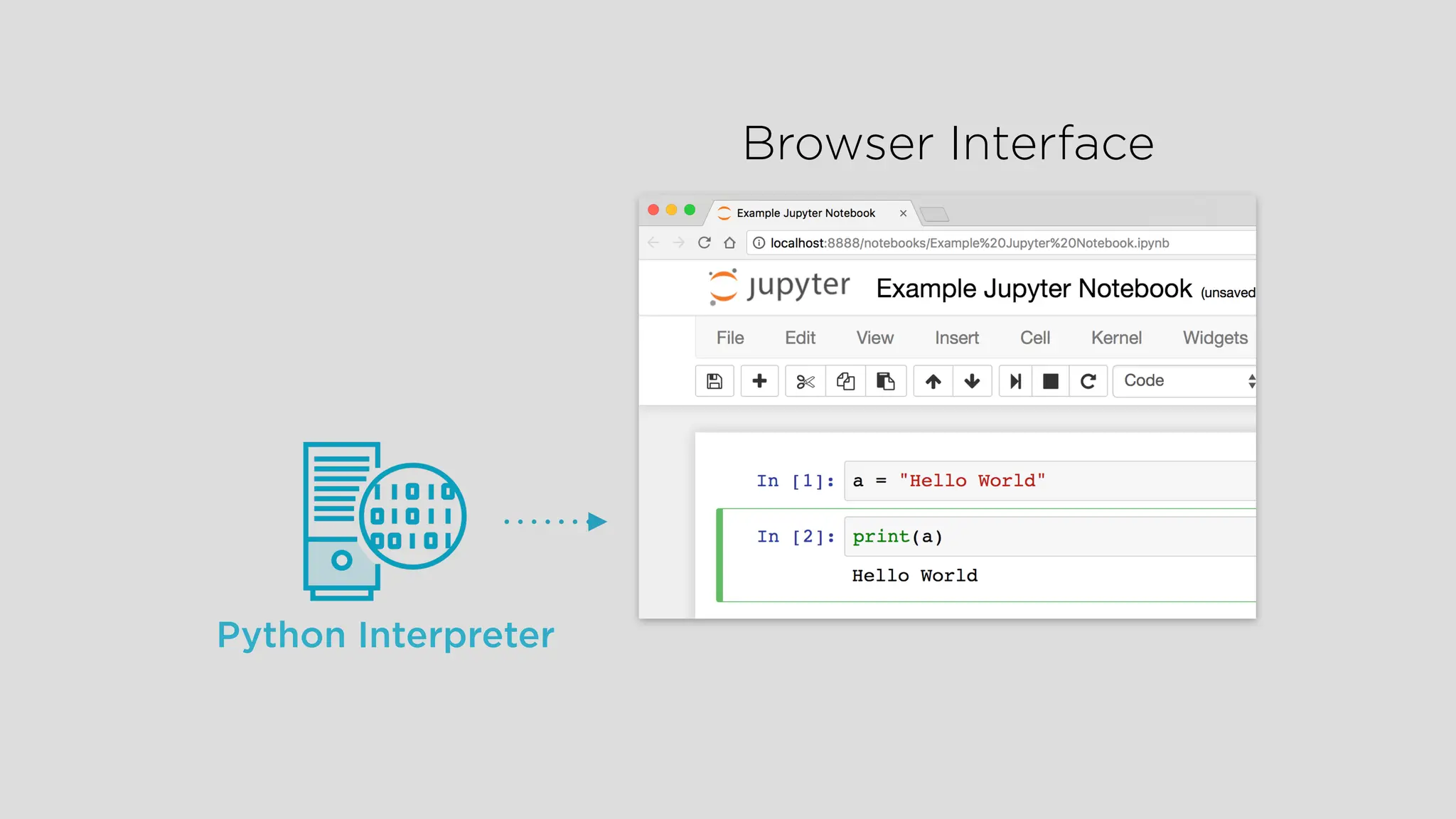Move selected cell down with the arrow icon

coord(973,381)
